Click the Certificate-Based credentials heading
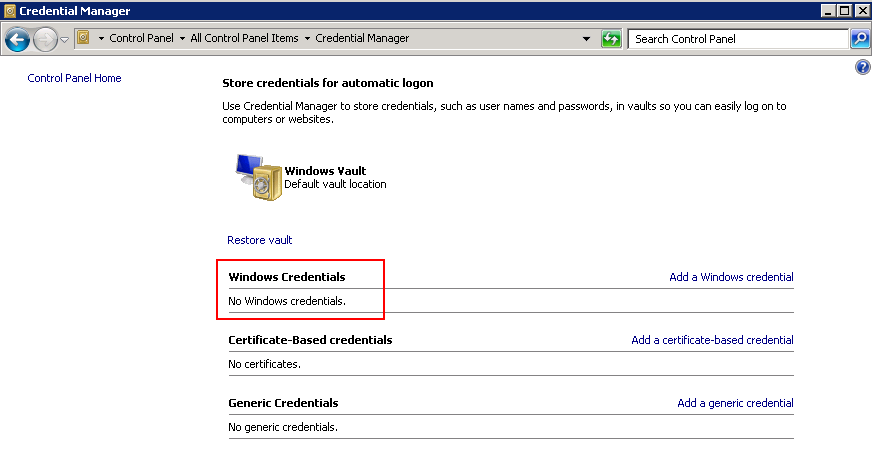 tap(310, 340)
